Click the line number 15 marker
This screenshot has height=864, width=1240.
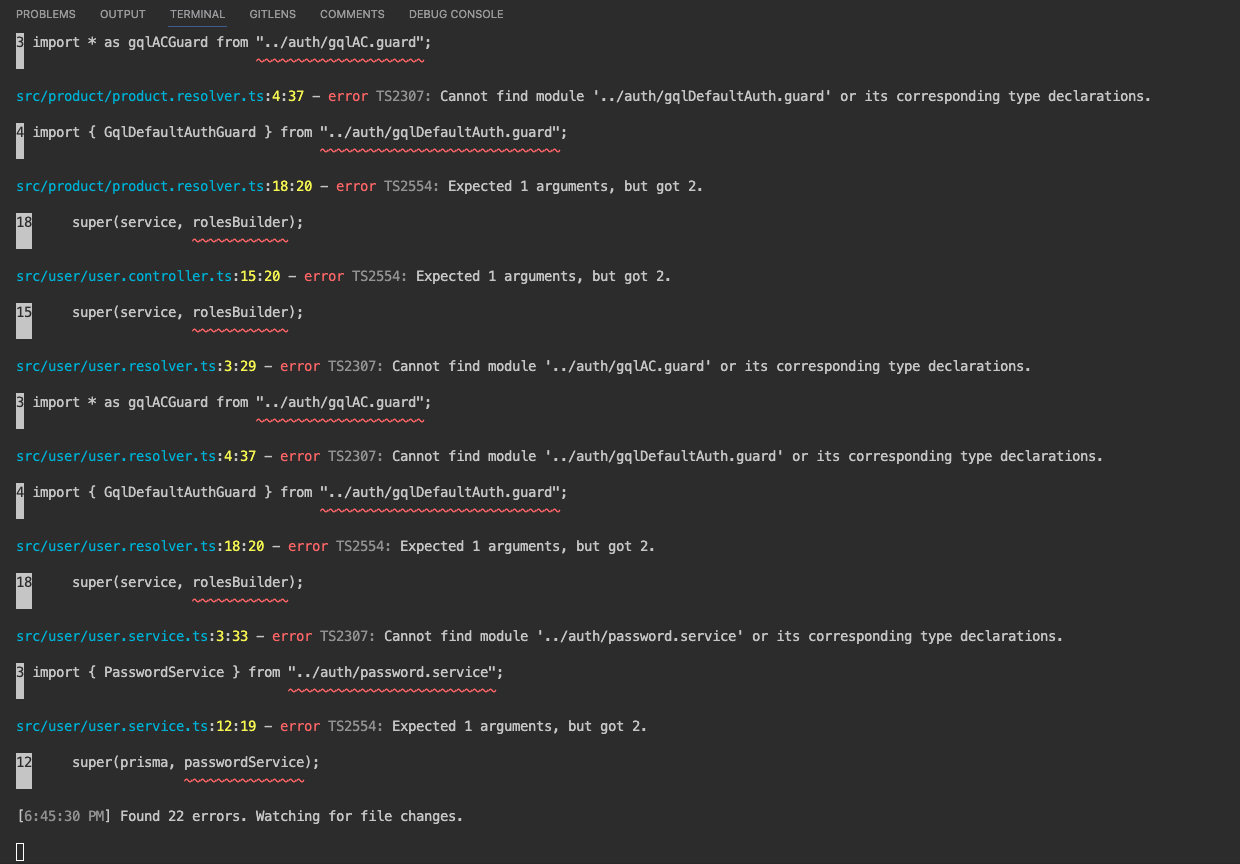pos(24,313)
